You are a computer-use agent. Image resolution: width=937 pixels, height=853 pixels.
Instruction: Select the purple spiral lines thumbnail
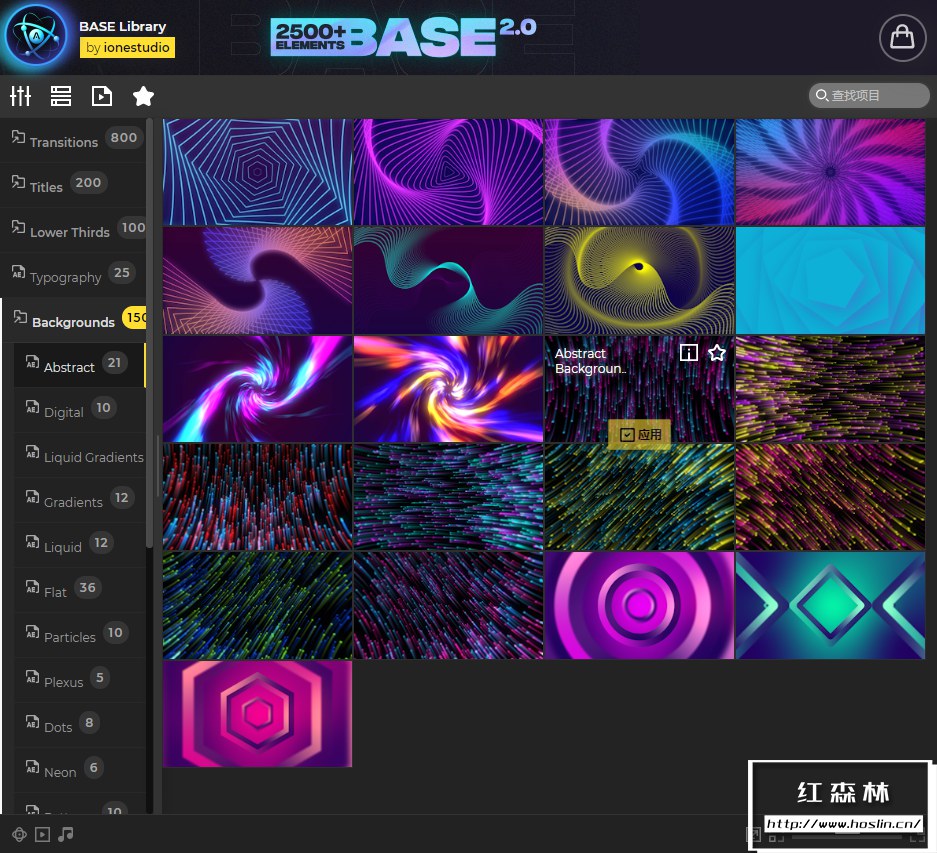448,172
